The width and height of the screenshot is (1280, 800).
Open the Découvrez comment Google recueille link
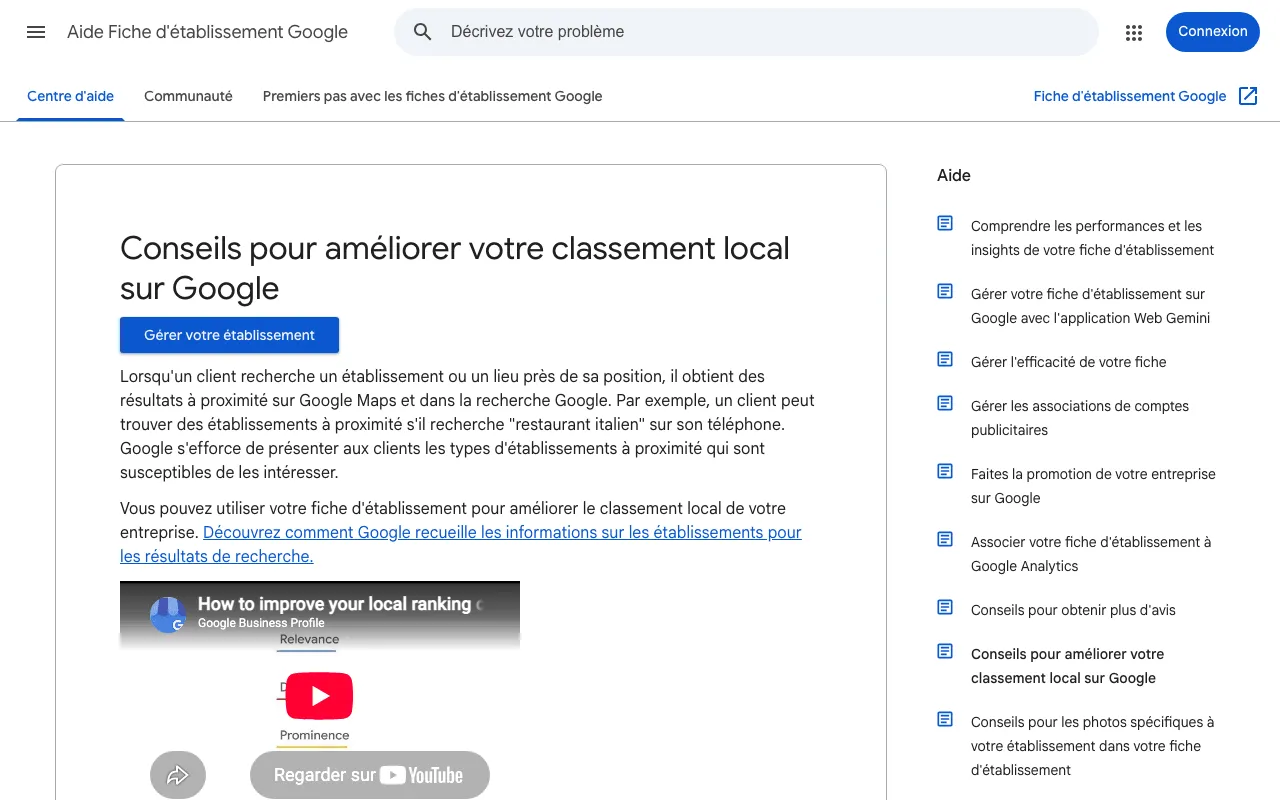pos(460,544)
